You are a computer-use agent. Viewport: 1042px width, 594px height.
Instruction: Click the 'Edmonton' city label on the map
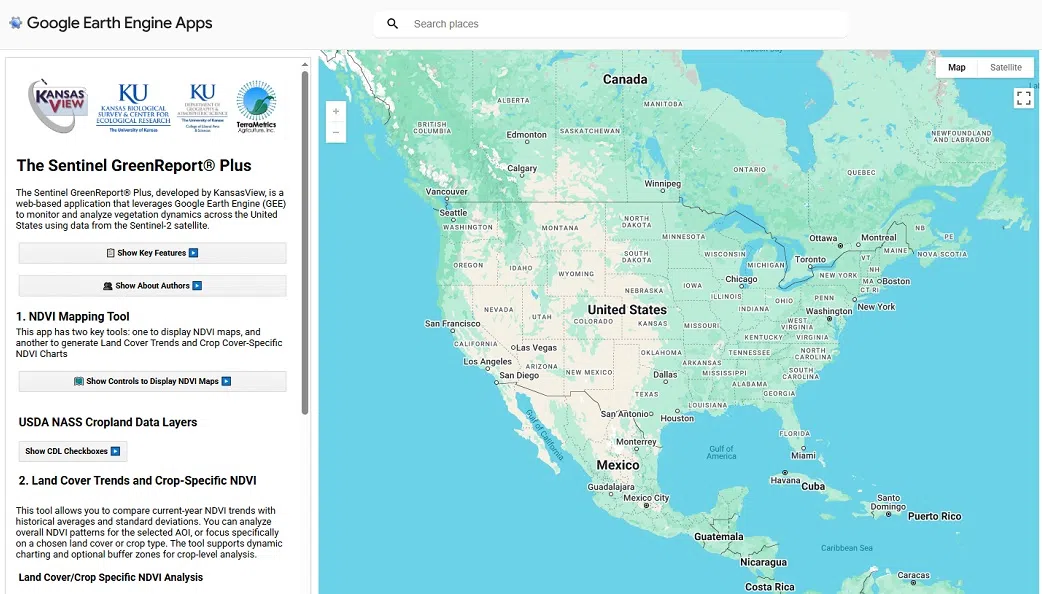pyautogui.click(x=526, y=135)
